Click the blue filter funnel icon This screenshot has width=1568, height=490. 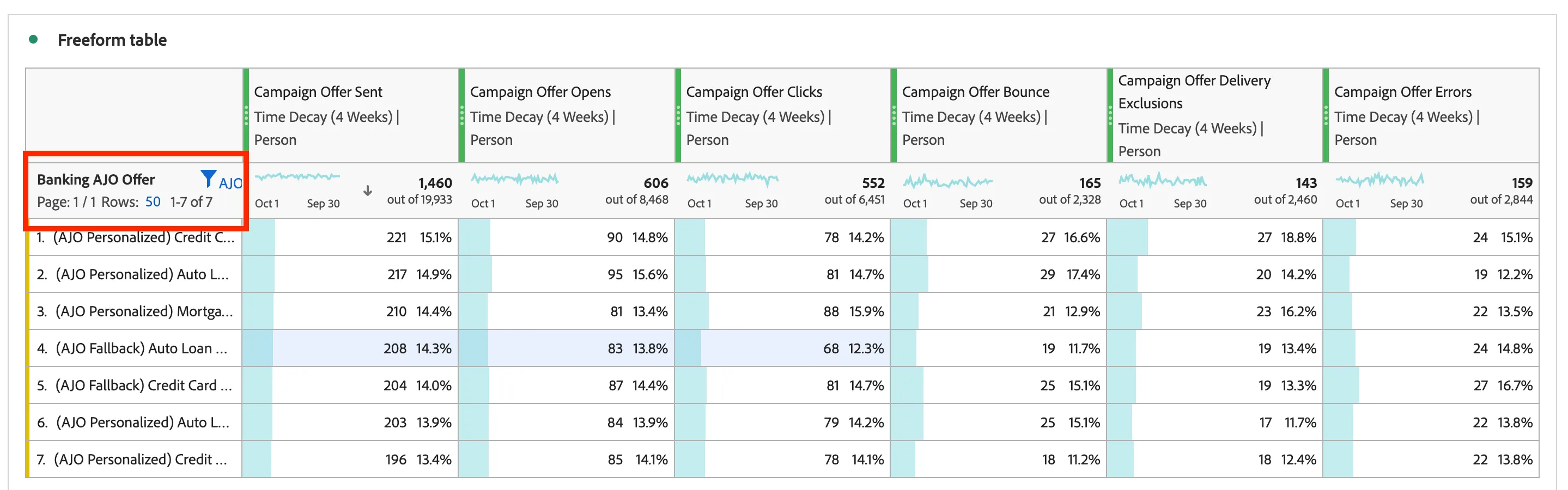208,179
